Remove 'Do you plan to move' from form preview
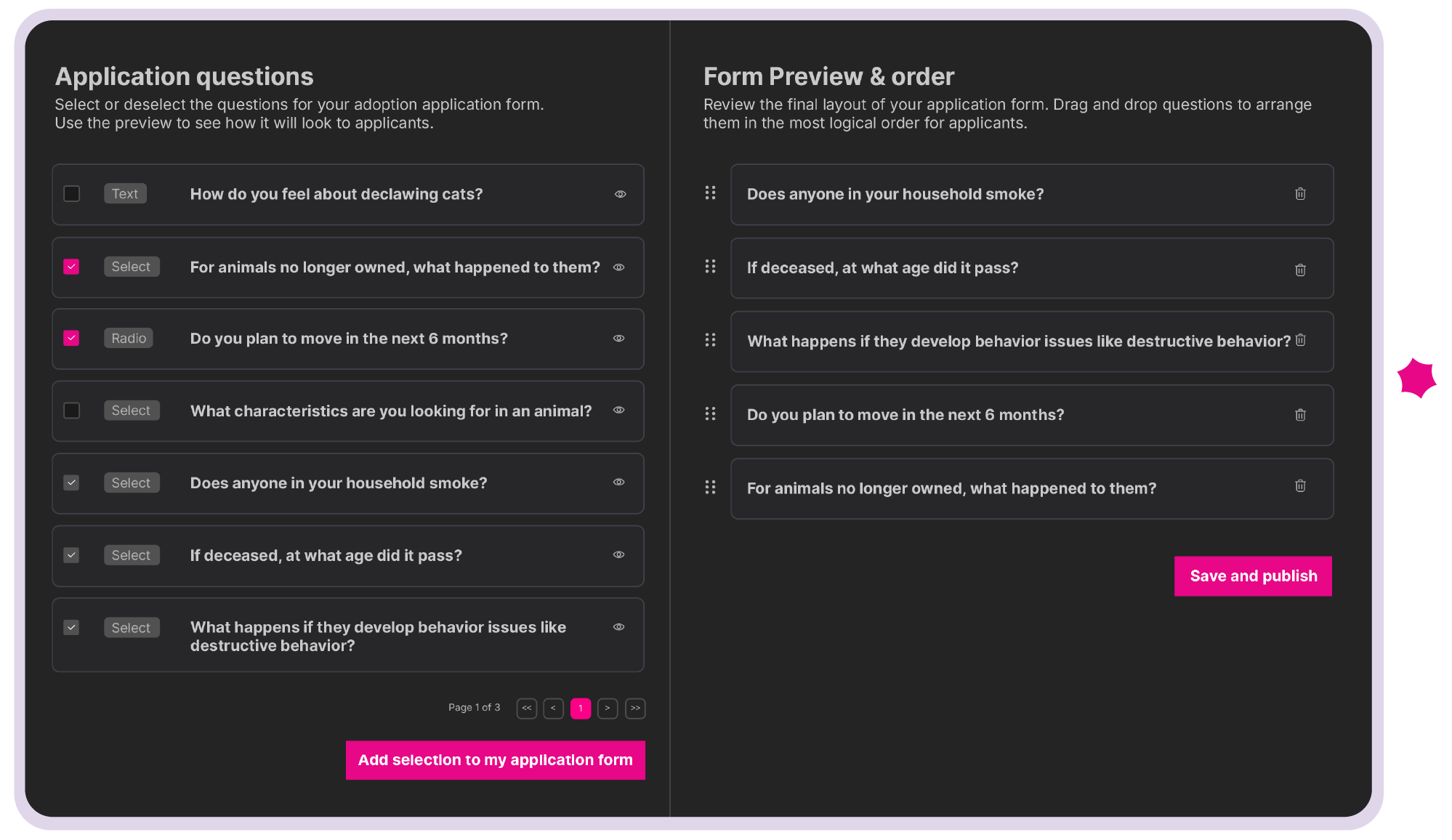The image size is (1452, 840). [x=1300, y=415]
